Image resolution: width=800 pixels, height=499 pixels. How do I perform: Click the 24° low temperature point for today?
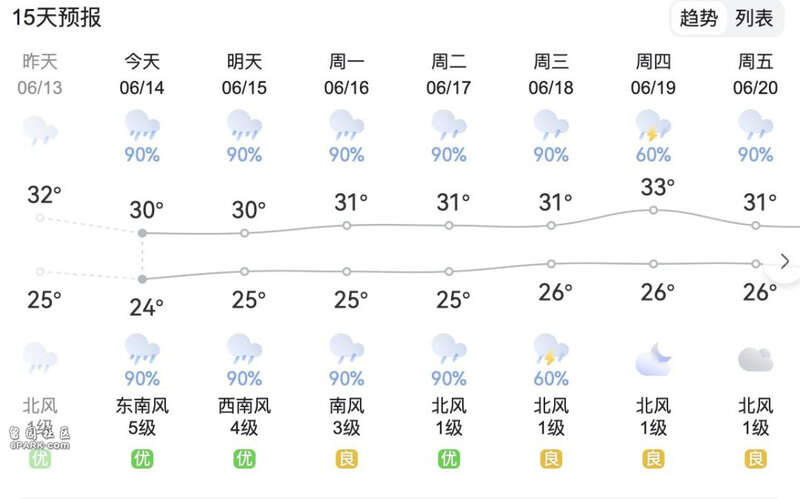click(142, 279)
